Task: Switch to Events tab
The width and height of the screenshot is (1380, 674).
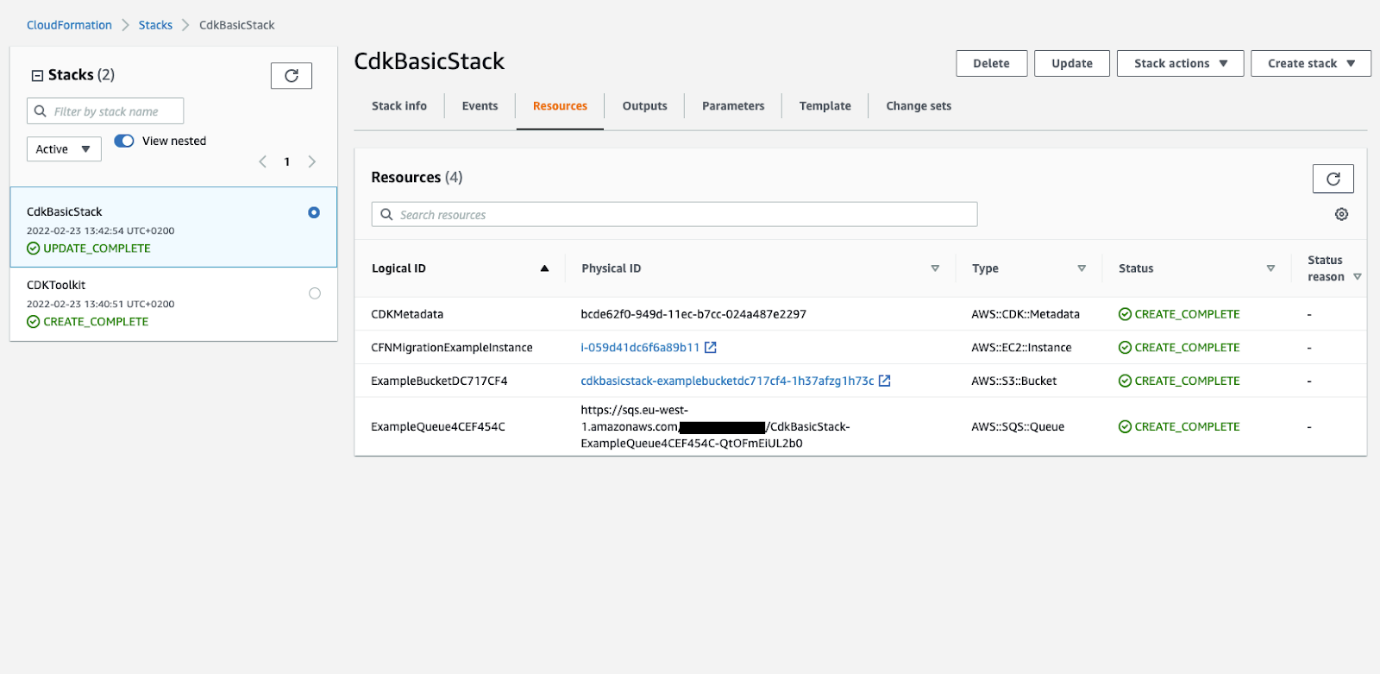Action: (x=480, y=106)
